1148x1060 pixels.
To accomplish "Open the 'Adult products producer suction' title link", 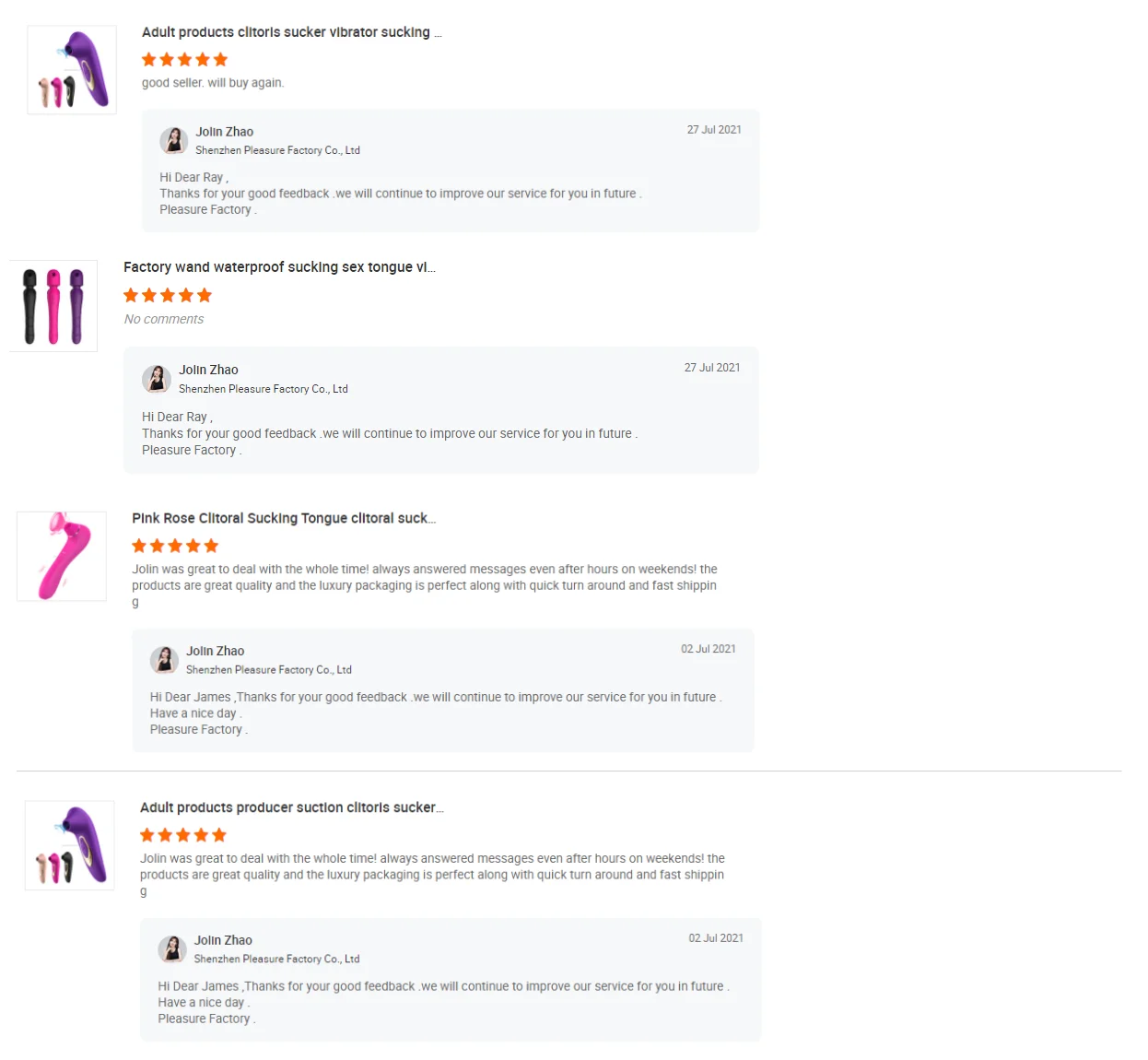I will (291, 808).
